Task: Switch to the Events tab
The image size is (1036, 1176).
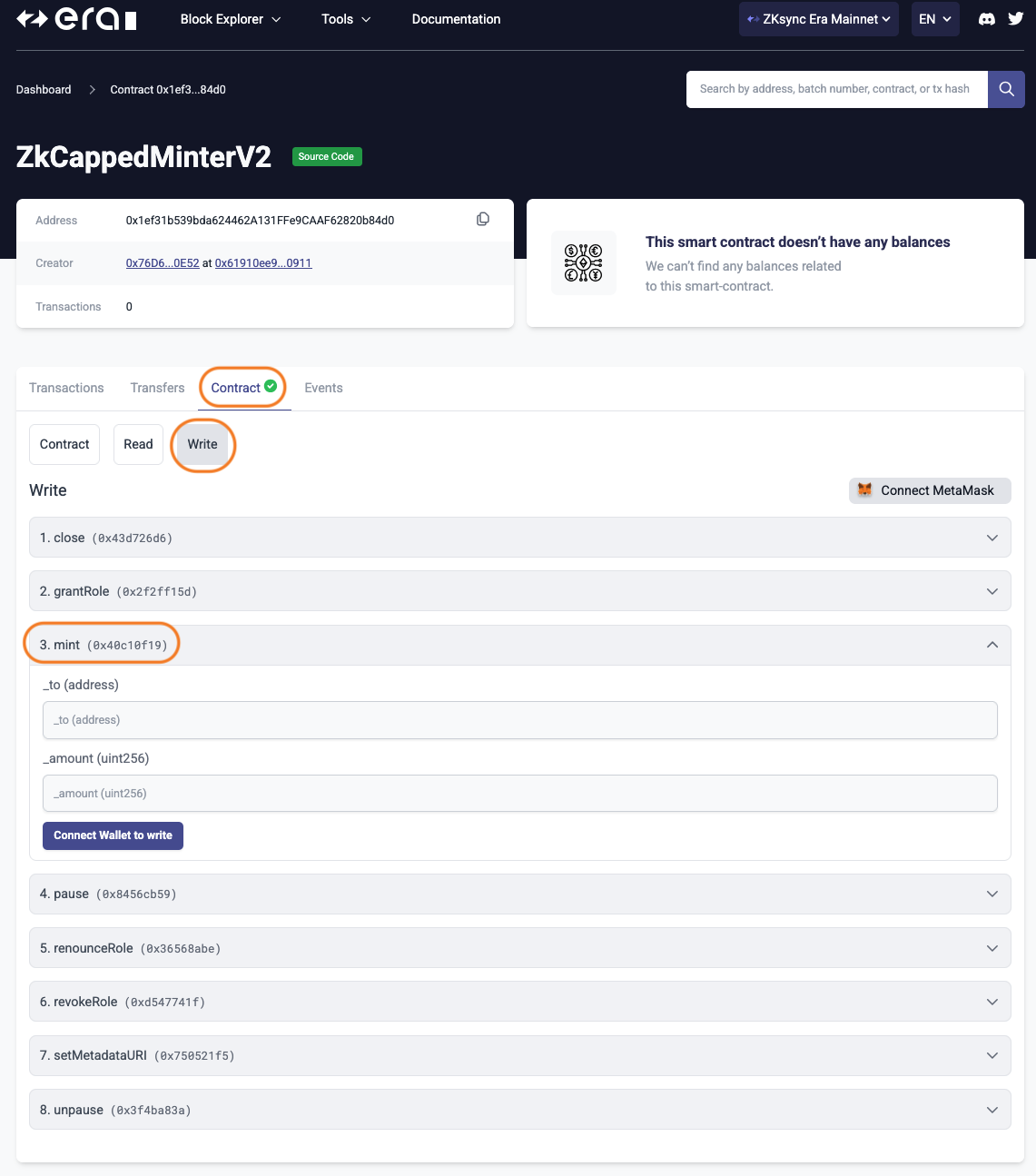Action: [x=323, y=388]
